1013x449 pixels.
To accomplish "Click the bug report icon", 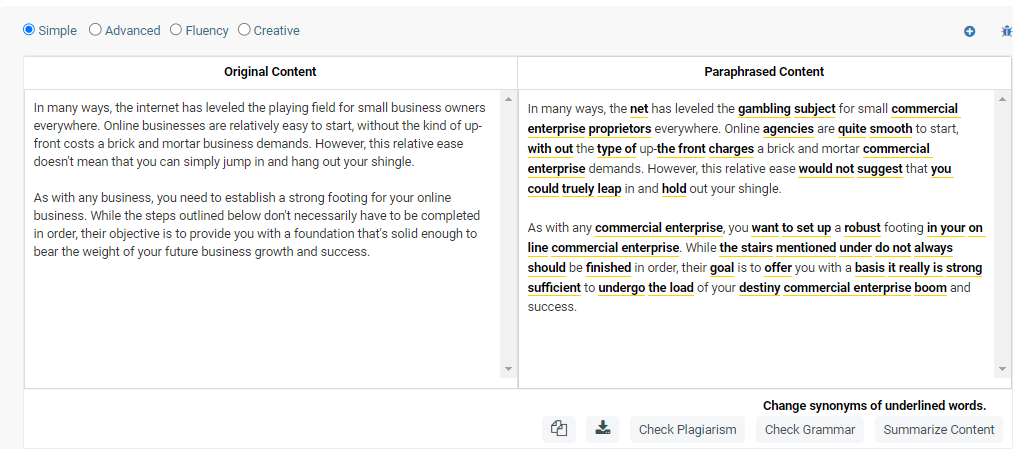I will (x=1006, y=31).
